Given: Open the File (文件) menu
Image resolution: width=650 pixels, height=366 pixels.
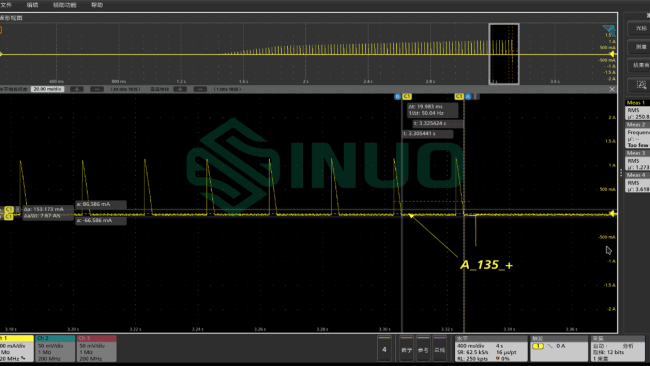Looking at the screenshot, I should (x=6, y=5).
